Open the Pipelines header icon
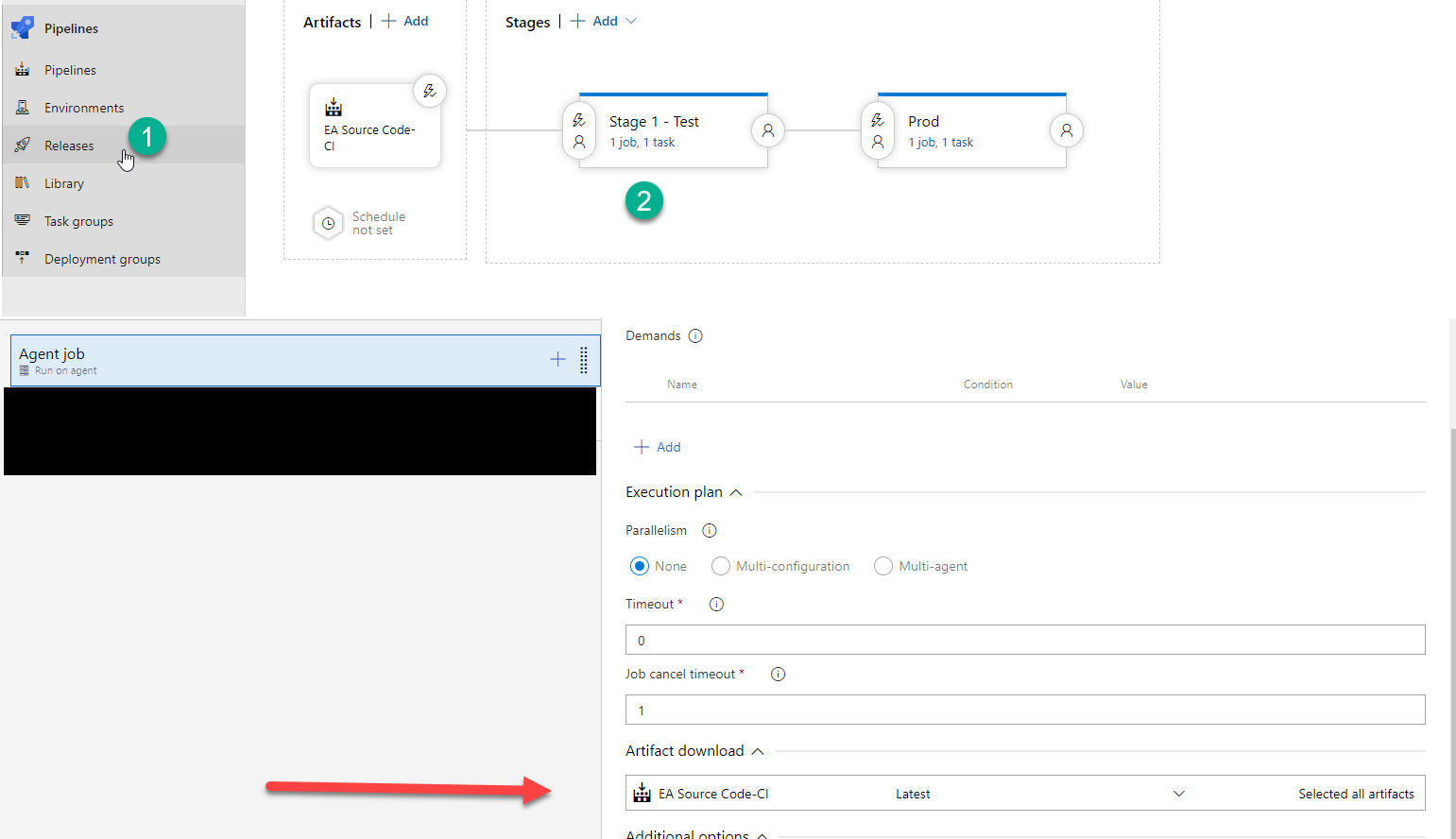 point(23,28)
